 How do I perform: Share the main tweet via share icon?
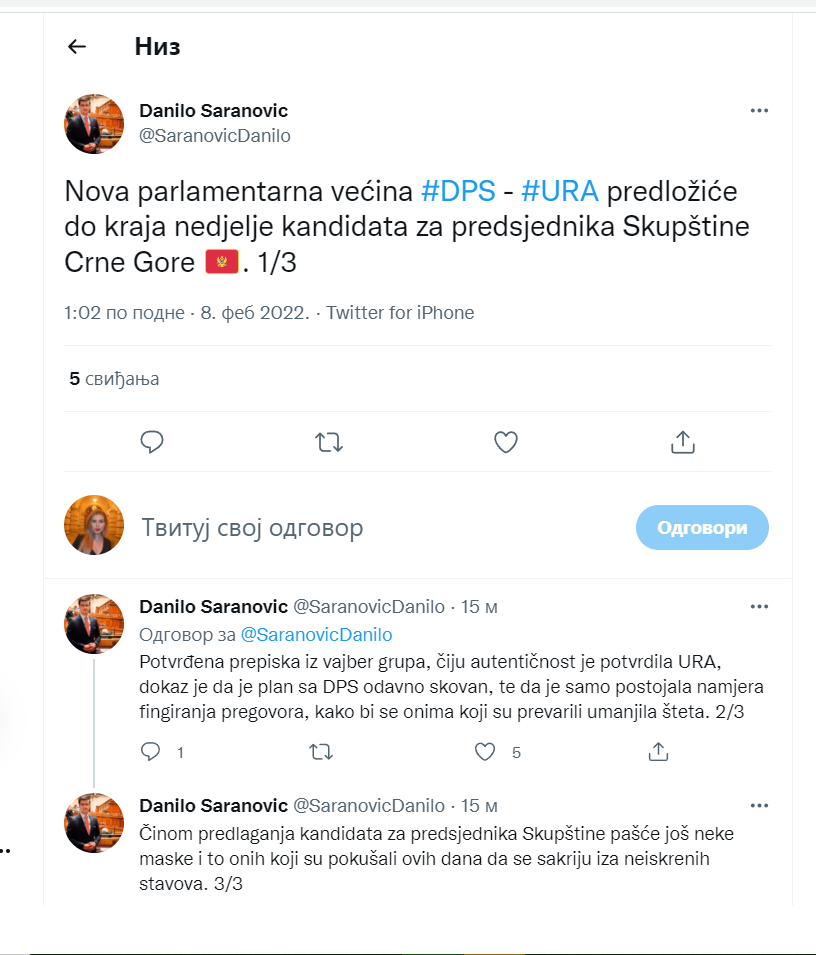[x=683, y=442]
